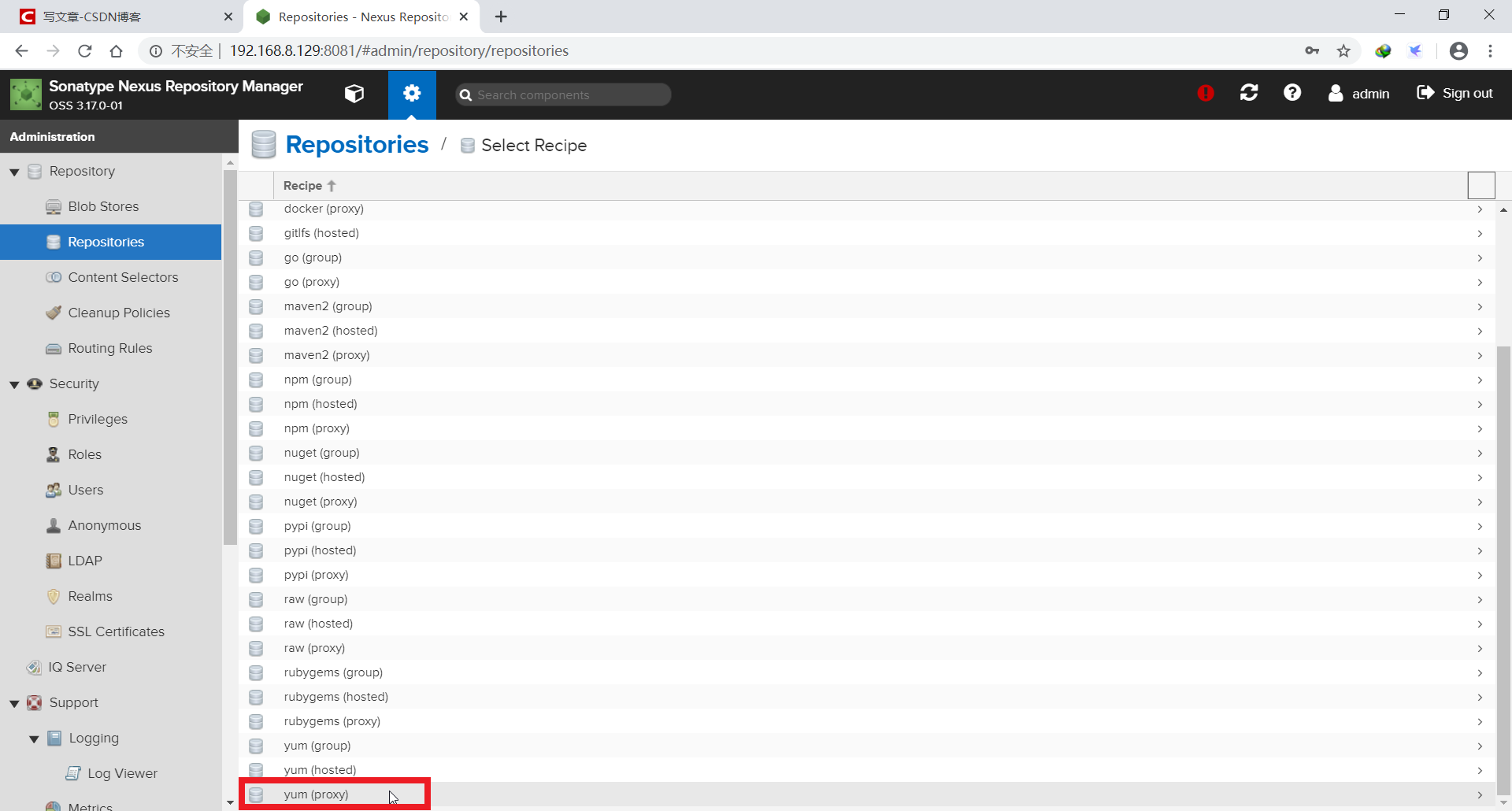Click the recipe list scrollbar up arrow
Viewport: 1512px width, 811px height.
[x=1503, y=210]
